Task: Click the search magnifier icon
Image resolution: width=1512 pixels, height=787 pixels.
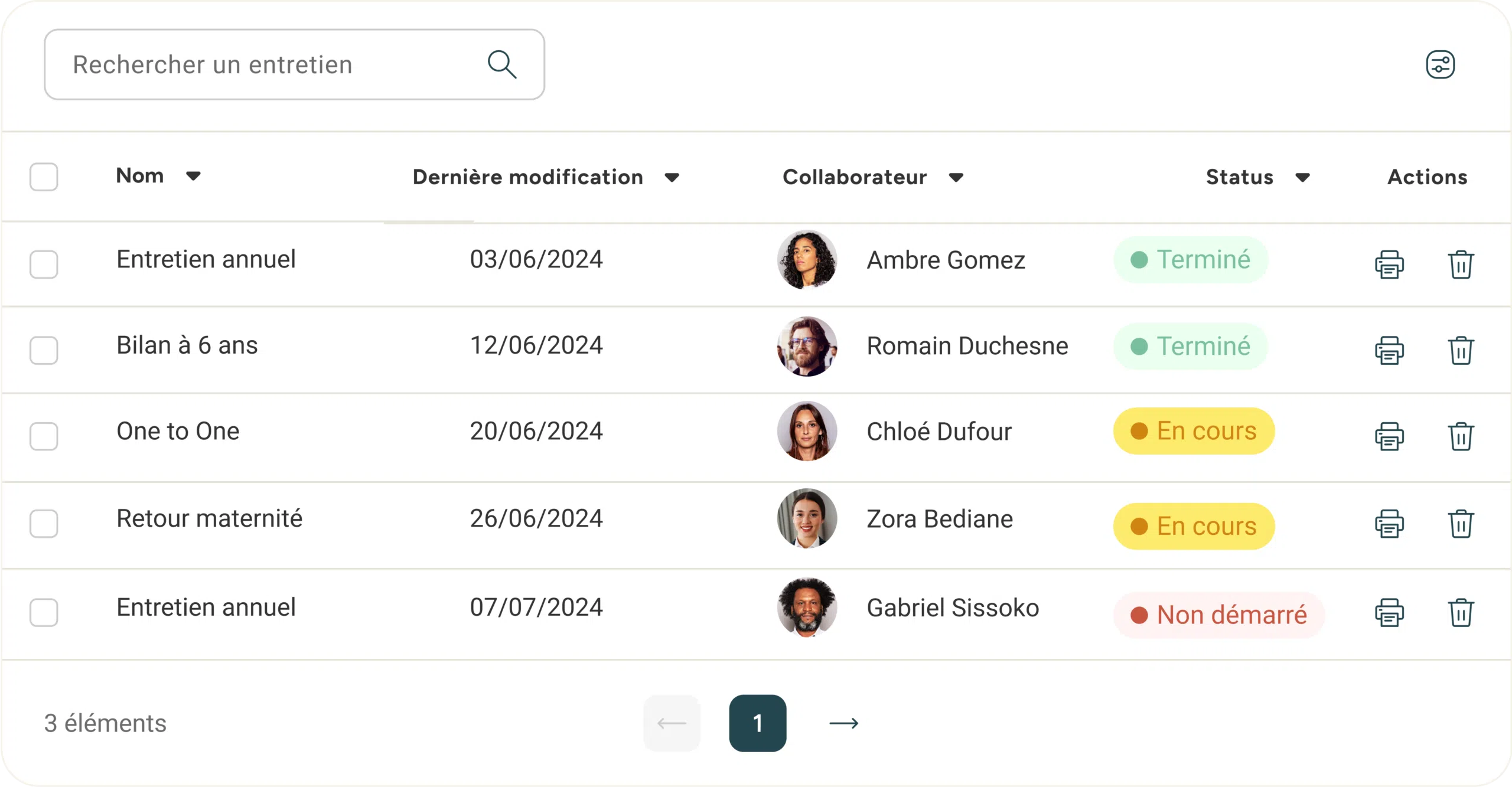Action: (x=503, y=64)
